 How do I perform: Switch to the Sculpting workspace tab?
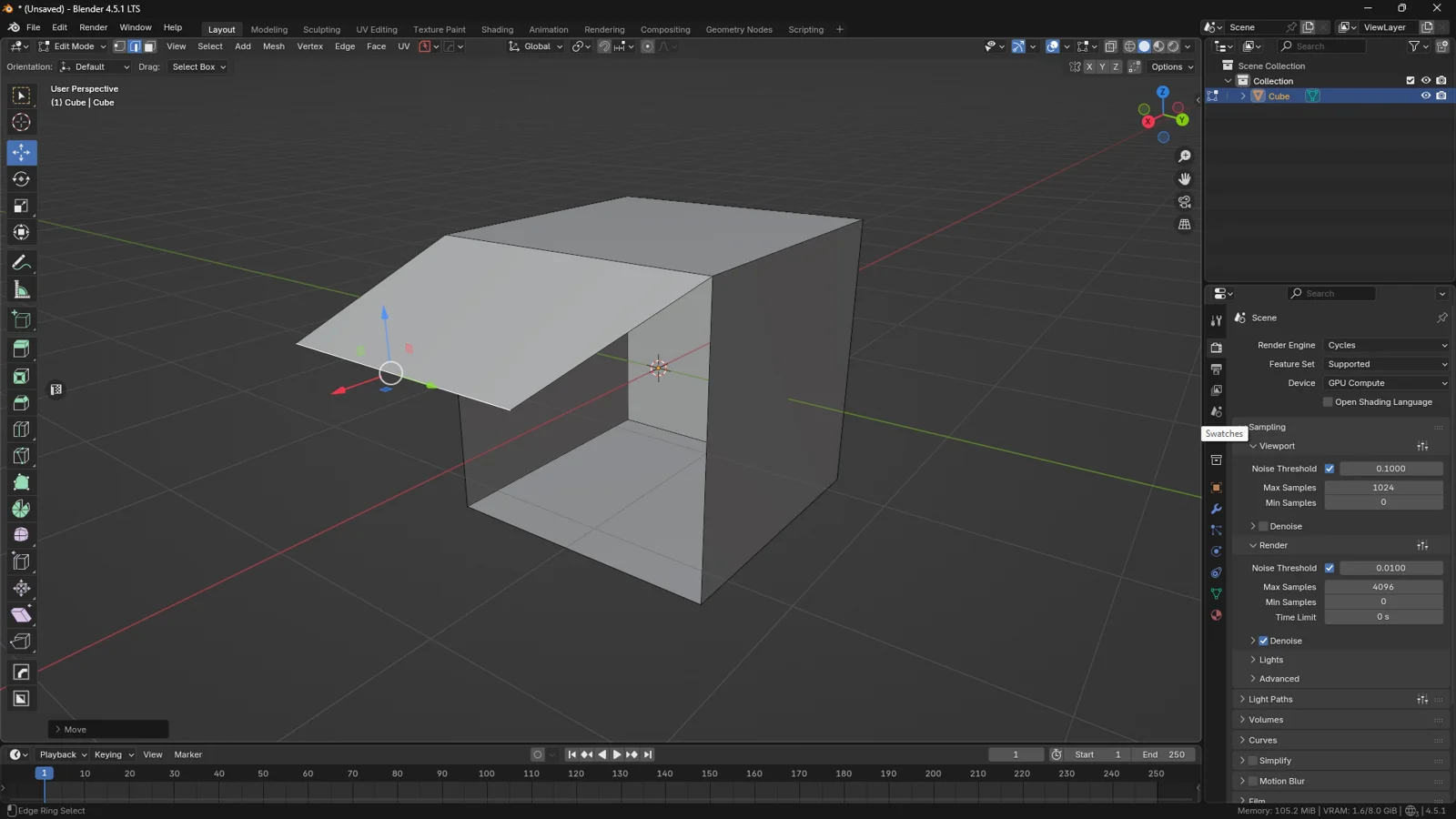[321, 29]
